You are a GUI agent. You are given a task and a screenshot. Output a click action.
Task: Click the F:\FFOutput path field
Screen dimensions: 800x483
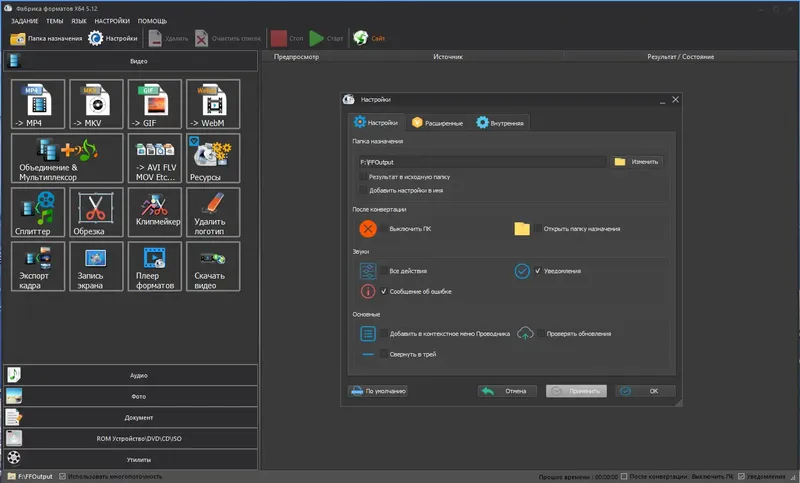click(482, 162)
